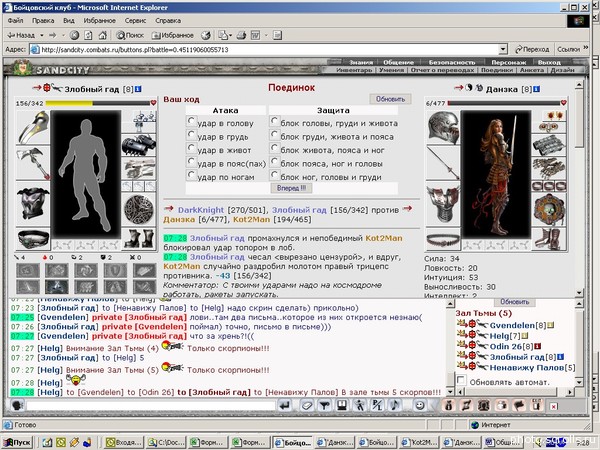
Task: Click the chest armor slot of Злобный гад
Action: point(33,204)
